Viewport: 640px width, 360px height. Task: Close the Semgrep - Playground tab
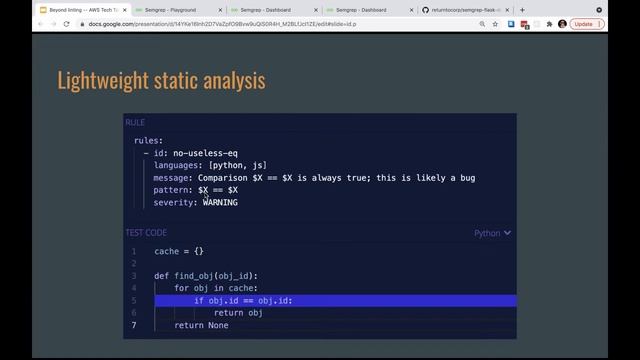click(x=220, y=10)
